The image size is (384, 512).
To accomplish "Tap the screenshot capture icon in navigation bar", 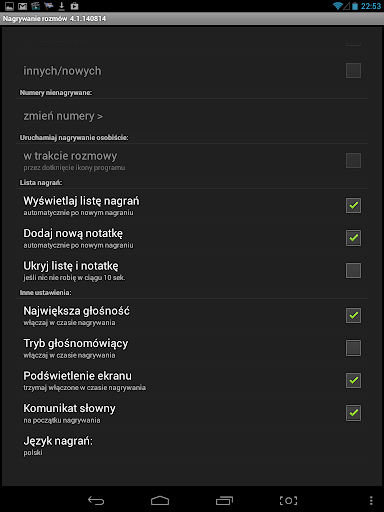I will (288, 500).
